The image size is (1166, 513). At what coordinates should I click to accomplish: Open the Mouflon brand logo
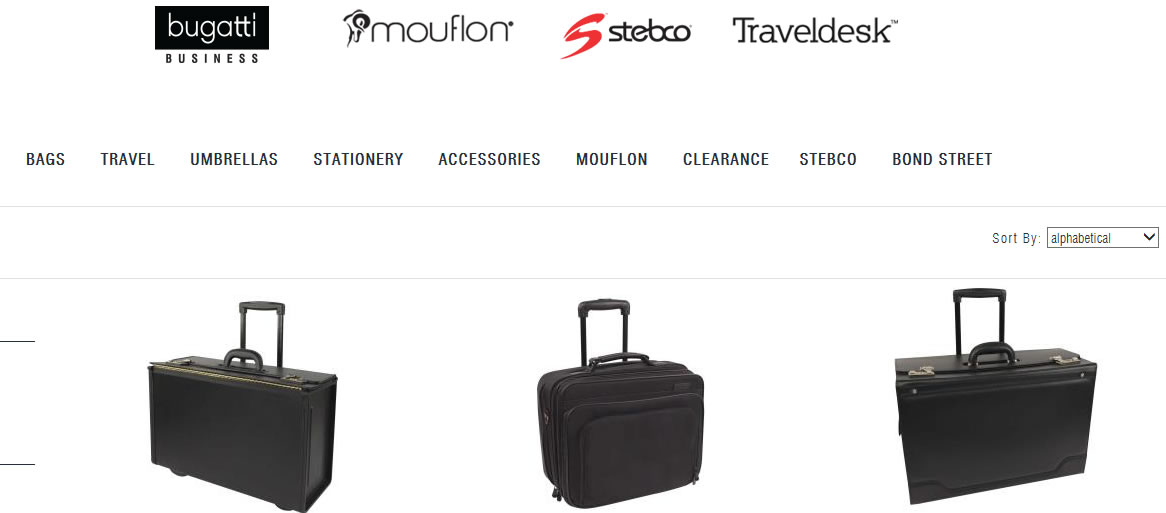[428, 29]
